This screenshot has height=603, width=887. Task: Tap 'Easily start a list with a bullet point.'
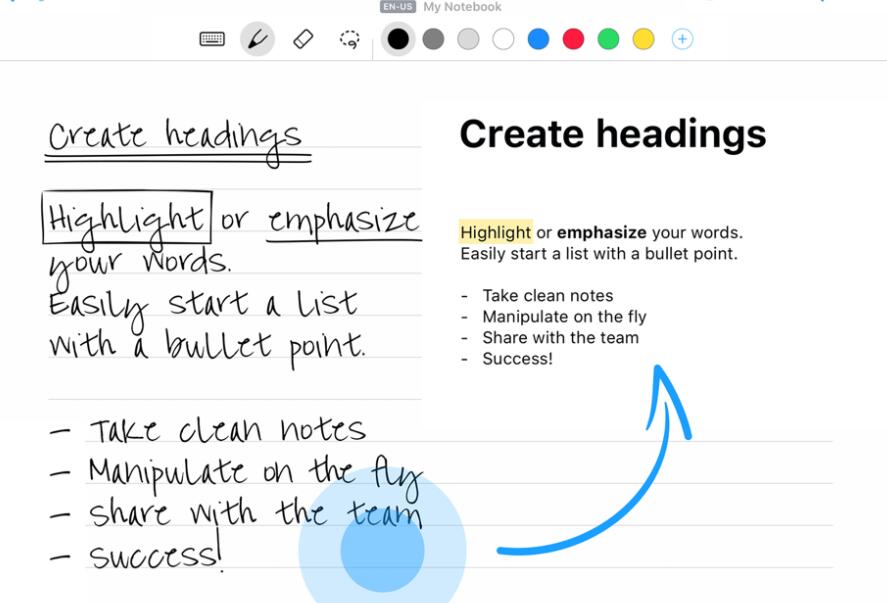click(x=599, y=253)
